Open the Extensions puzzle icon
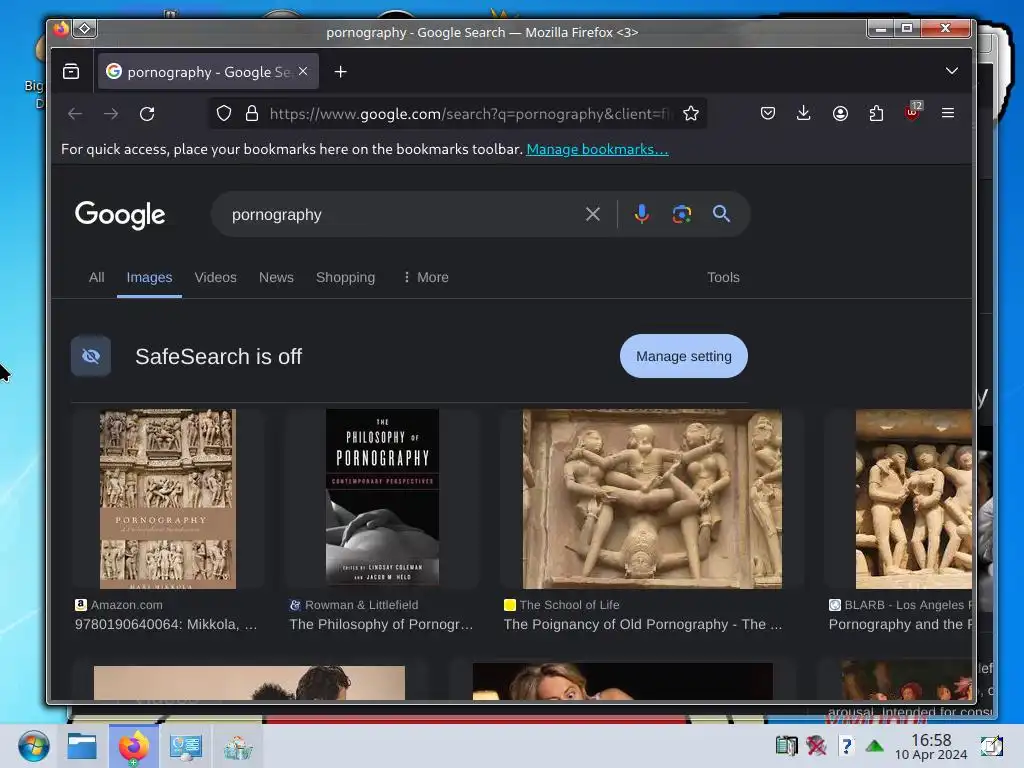Image resolution: width=1024 pixels, height=768 pixels. (876, 113)
